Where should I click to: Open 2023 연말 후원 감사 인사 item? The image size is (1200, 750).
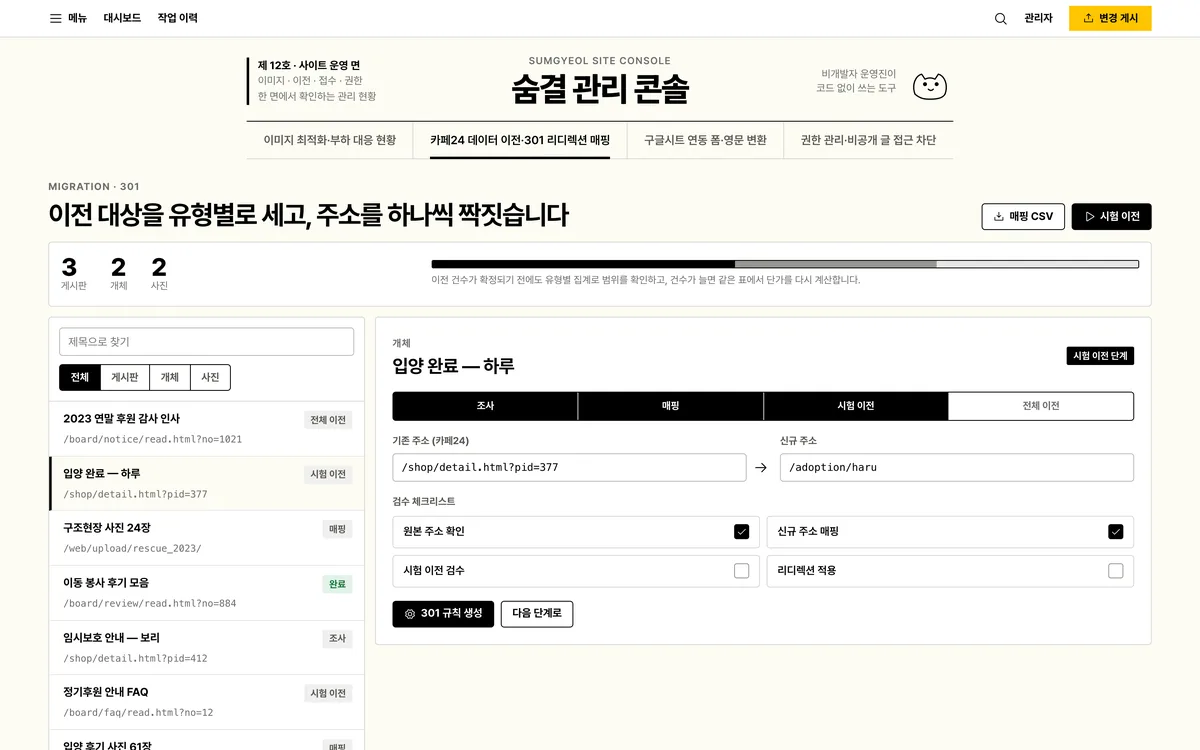206,429
